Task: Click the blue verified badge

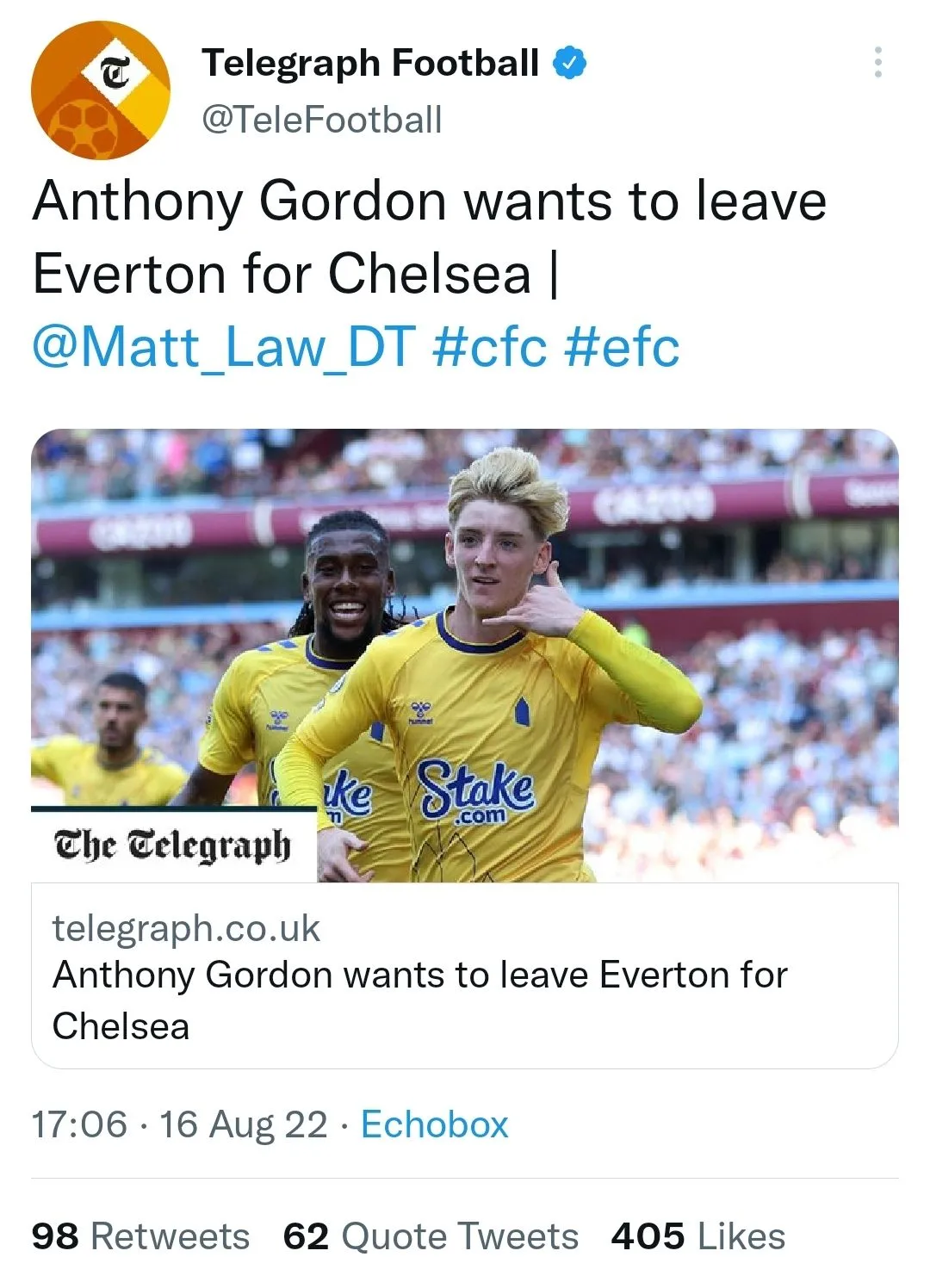Action: click(570, 63)
